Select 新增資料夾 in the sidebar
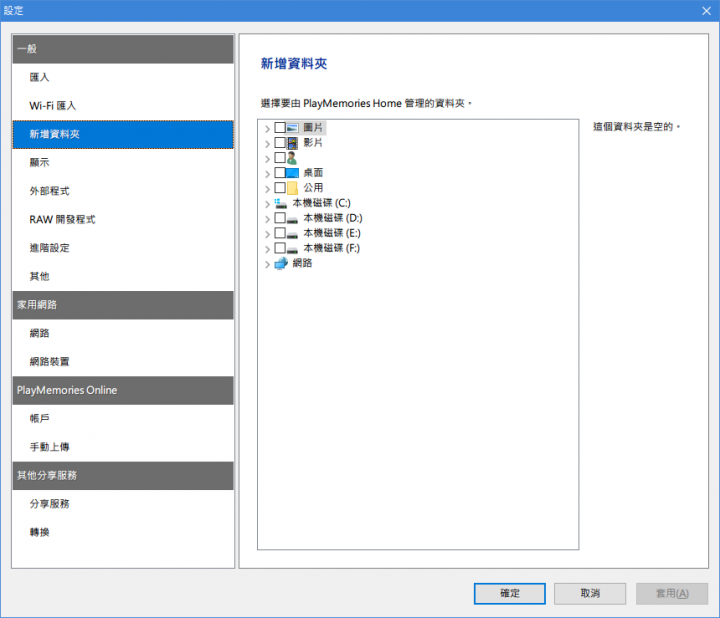Screen dimensions: 720x618 [123, 135]
